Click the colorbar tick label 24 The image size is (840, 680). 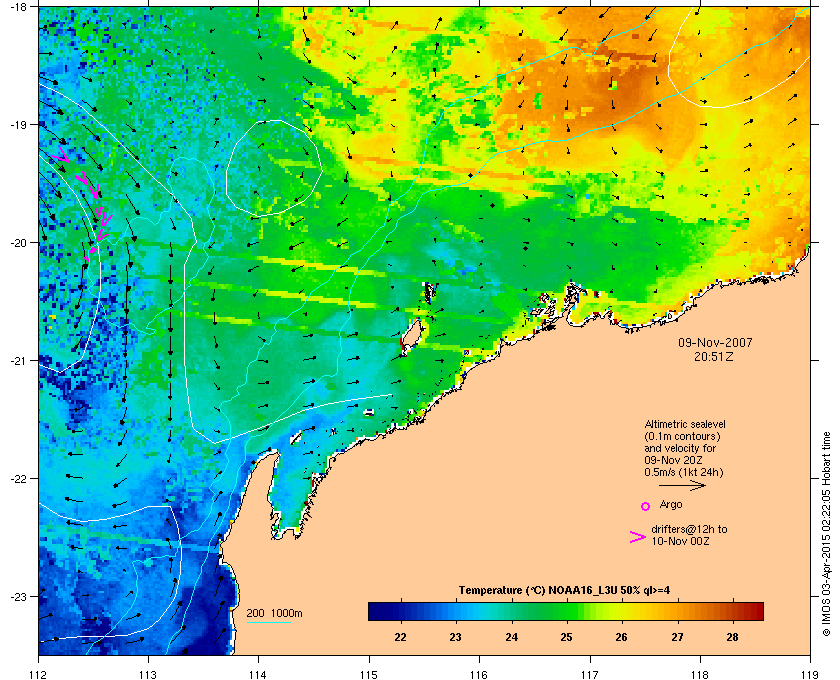coord(512,638)
